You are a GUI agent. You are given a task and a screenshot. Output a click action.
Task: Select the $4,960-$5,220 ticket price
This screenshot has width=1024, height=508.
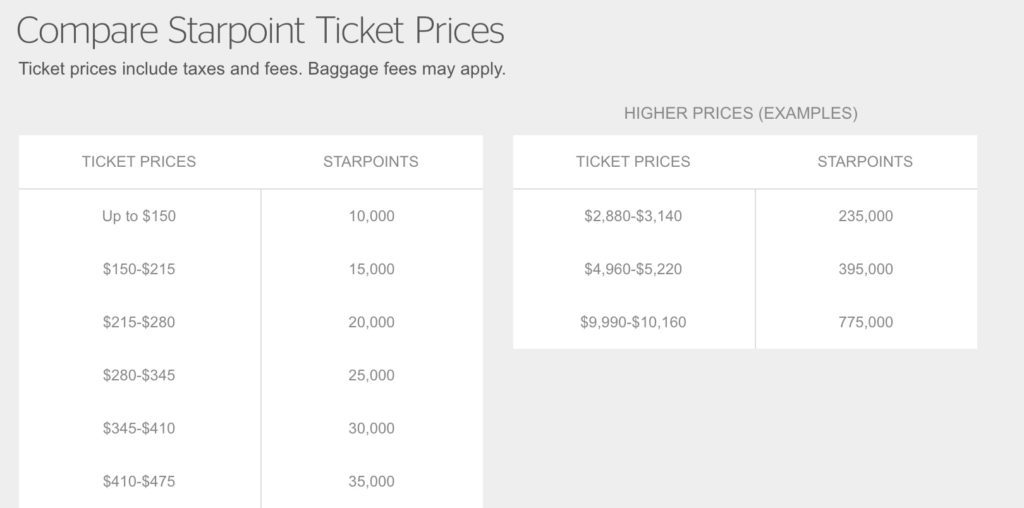tap(633, 269)
